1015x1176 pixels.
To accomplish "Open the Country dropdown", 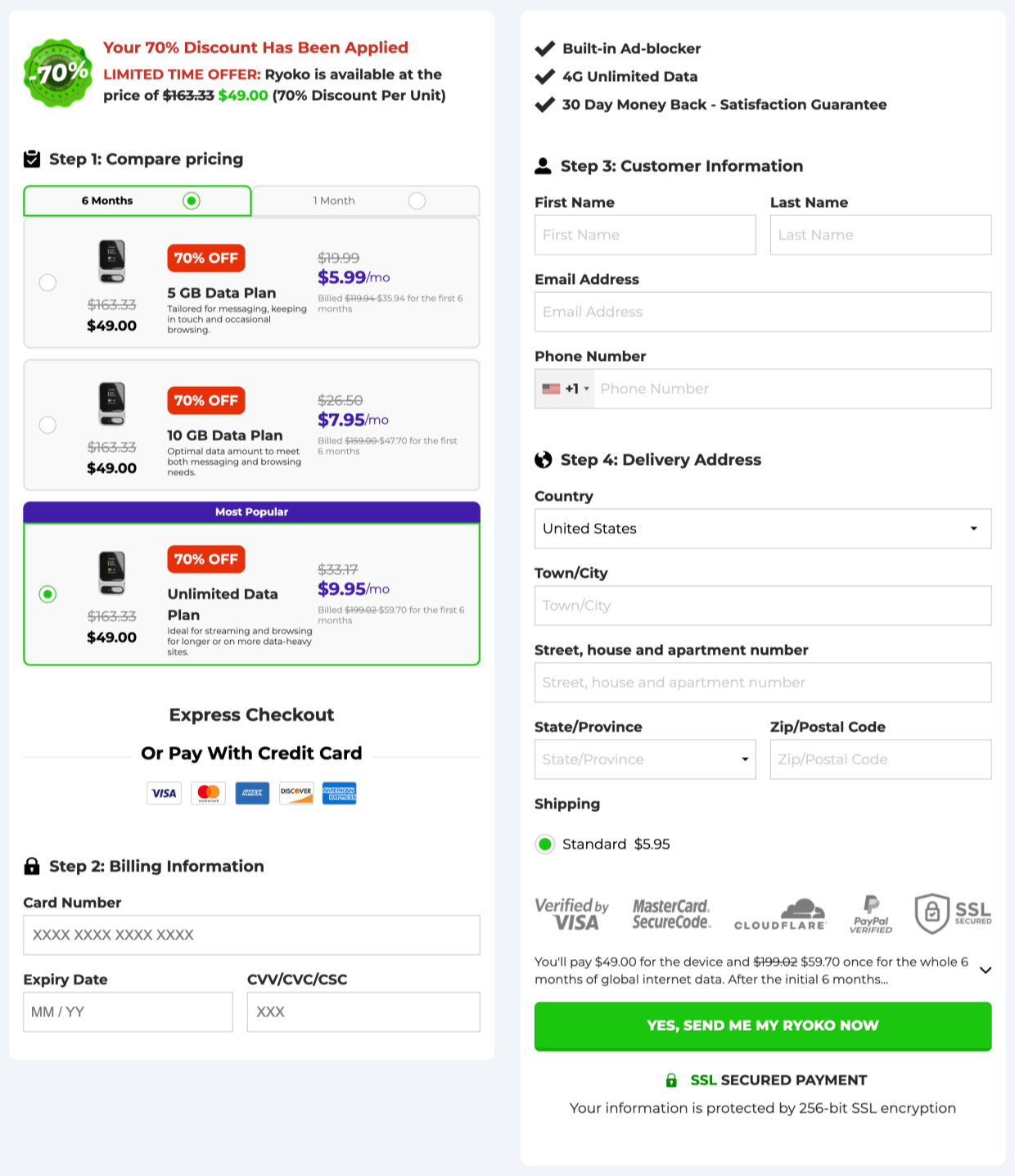I will coord(763,529).
